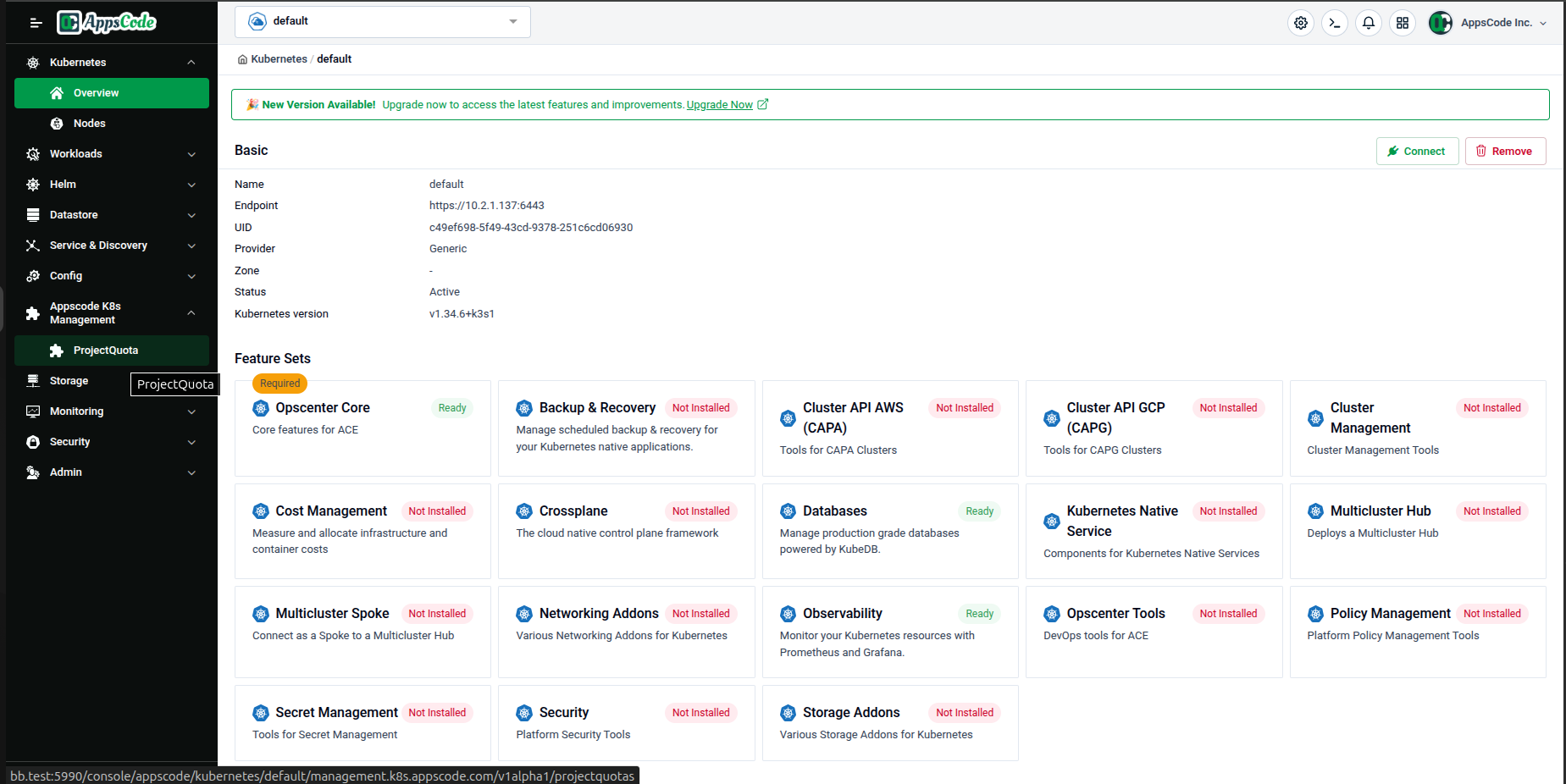Click the hamburger menu icon beside AppsCode logo

point(36,23)
